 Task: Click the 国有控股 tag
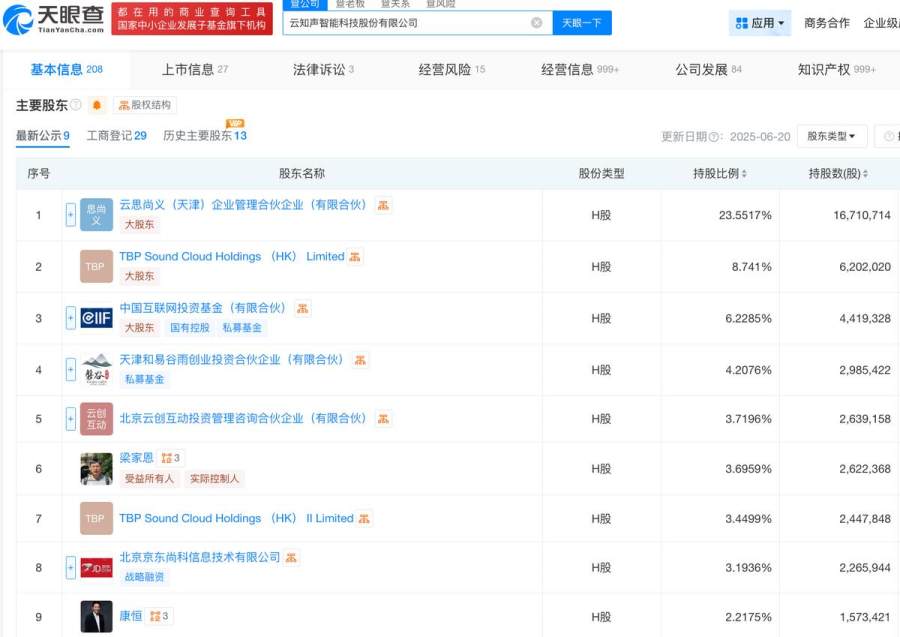tap(190, 328)
